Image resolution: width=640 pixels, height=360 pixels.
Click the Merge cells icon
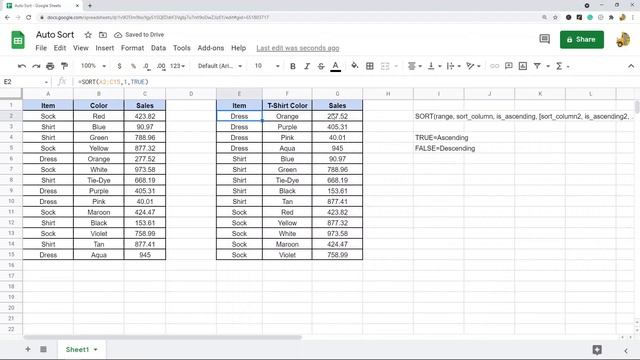pos(385,66)
